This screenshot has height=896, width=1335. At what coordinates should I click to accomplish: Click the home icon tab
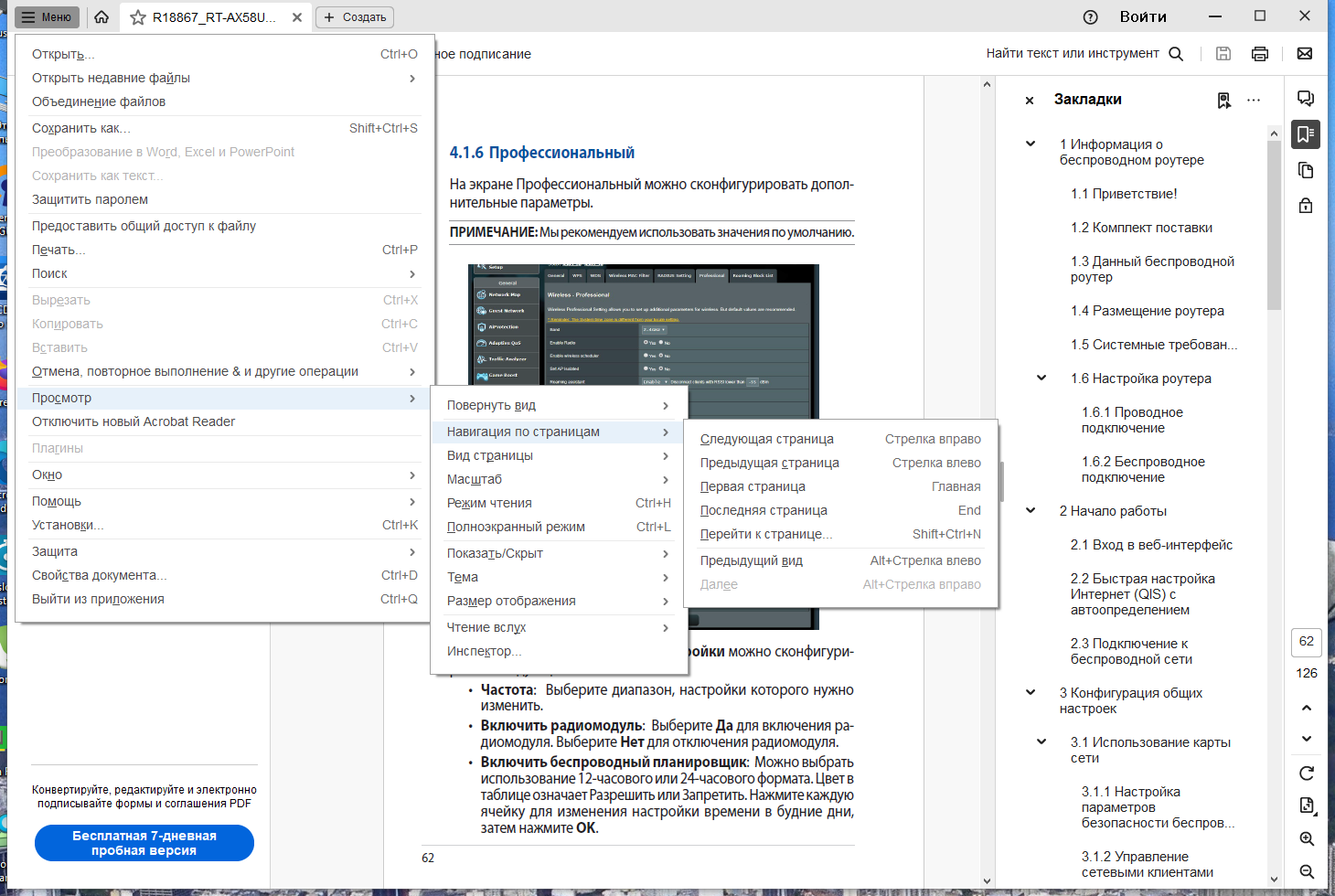[x=101, y=17]
